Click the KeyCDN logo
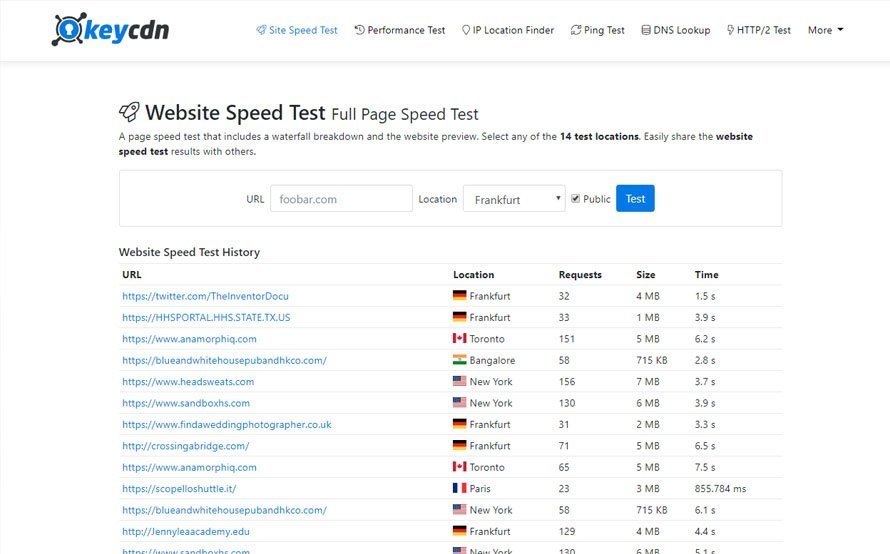This screenshot has height=554, width=890. tap(110, 30)
